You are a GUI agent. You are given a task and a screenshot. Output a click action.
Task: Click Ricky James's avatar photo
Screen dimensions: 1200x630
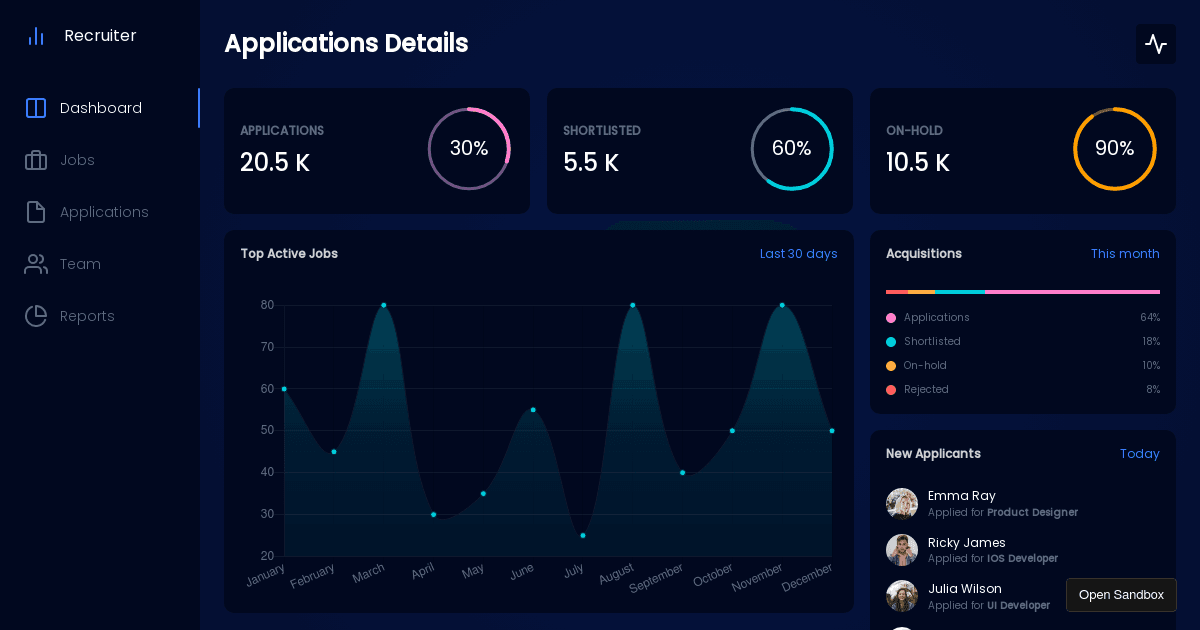click(x=902, y=550)
